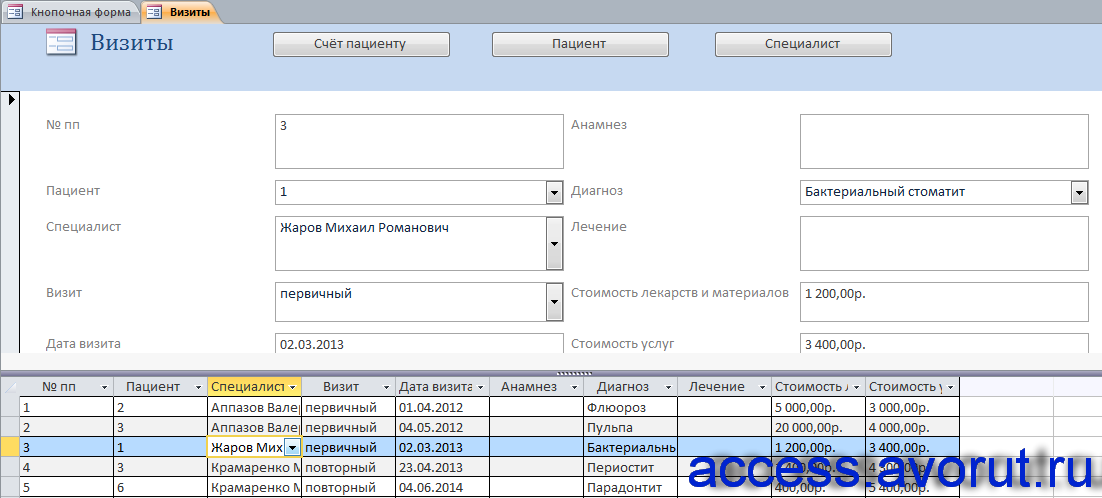
Task: Click the Специалист button in the header
Action: click(x=803, y=44)
